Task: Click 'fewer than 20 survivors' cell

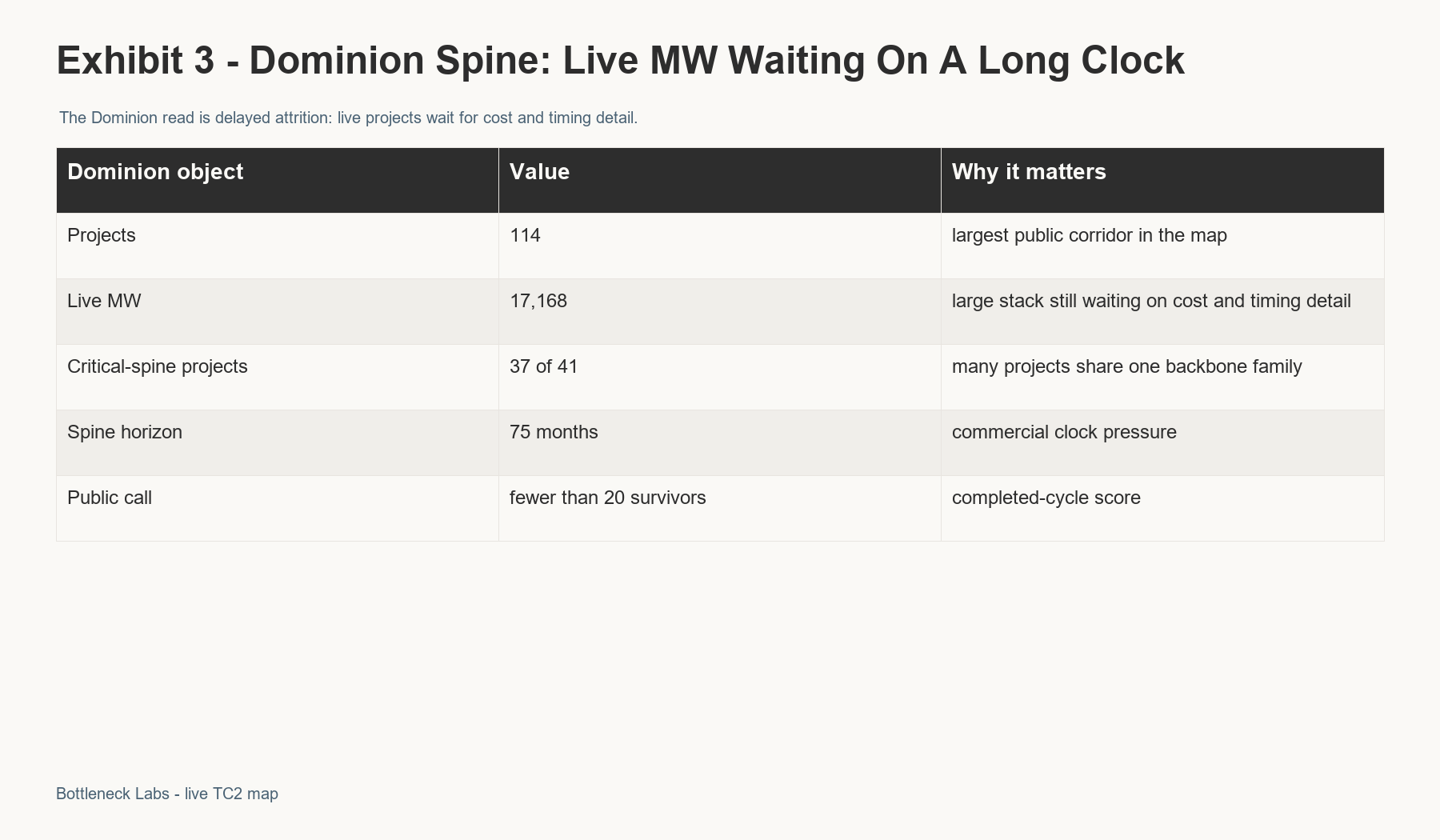Action: [720, 508]
